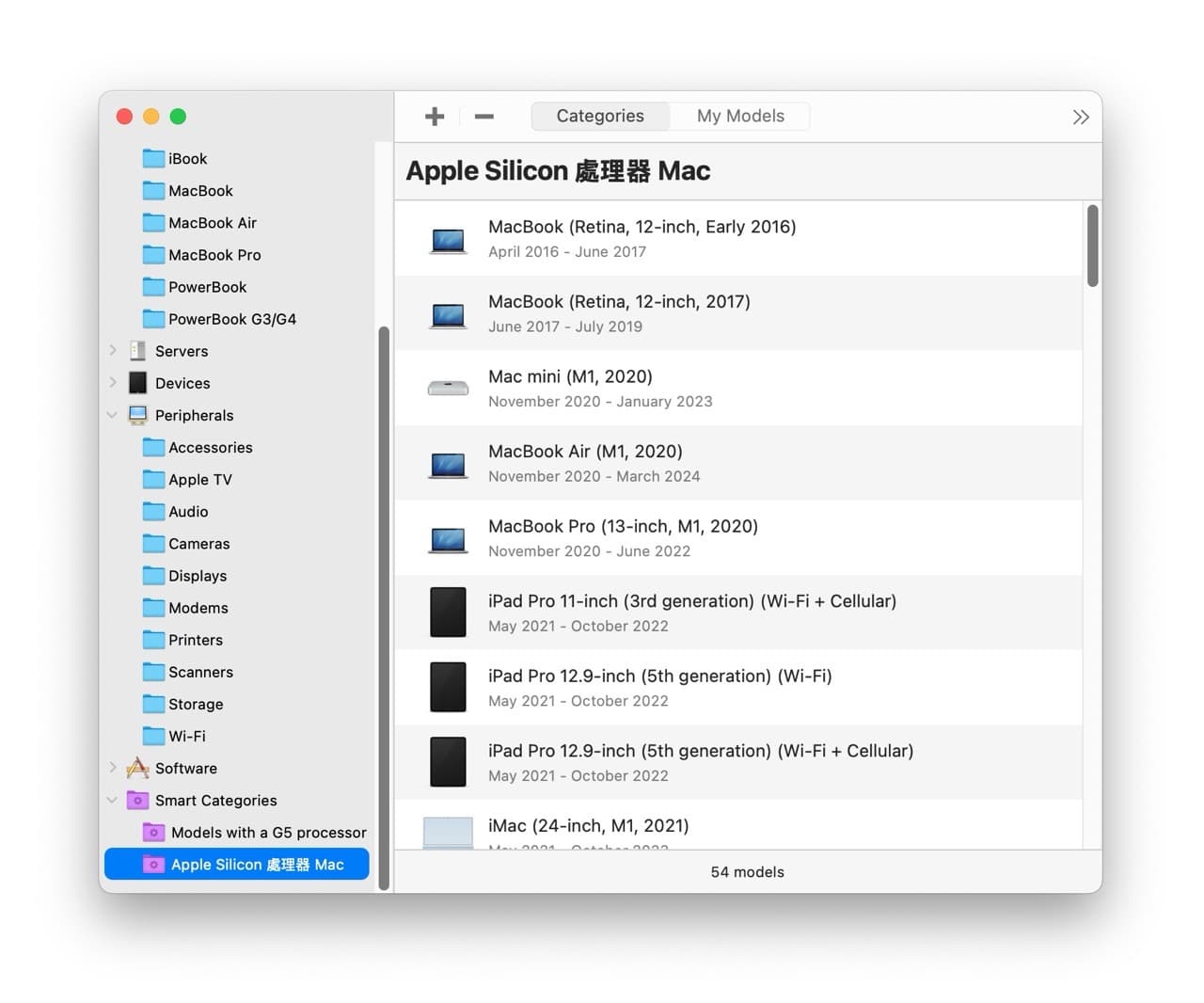Click MacBook Retina 12-inch Early 2016 laptop icon
1204x1003 pixels.
tap(448, 240)
